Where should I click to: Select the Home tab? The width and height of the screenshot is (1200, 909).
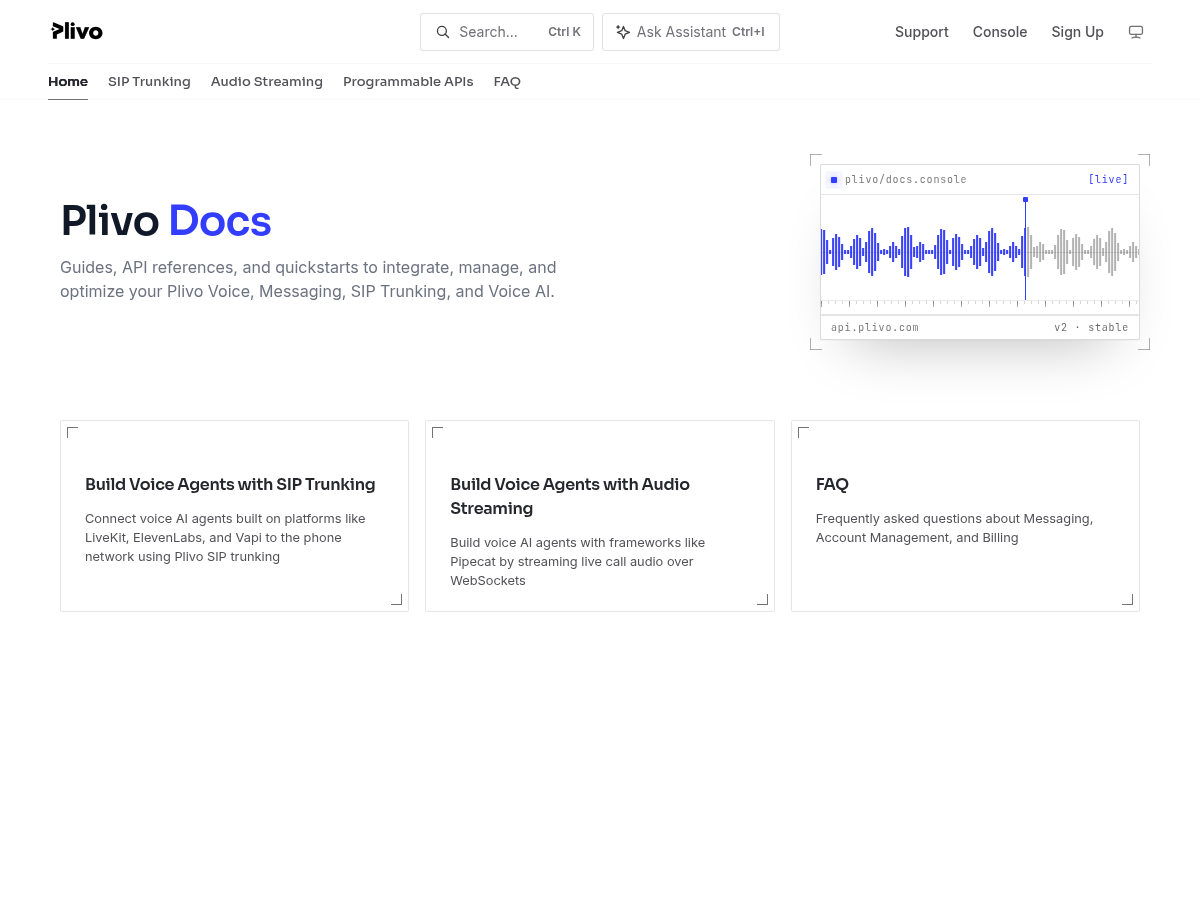coord(68,82)
